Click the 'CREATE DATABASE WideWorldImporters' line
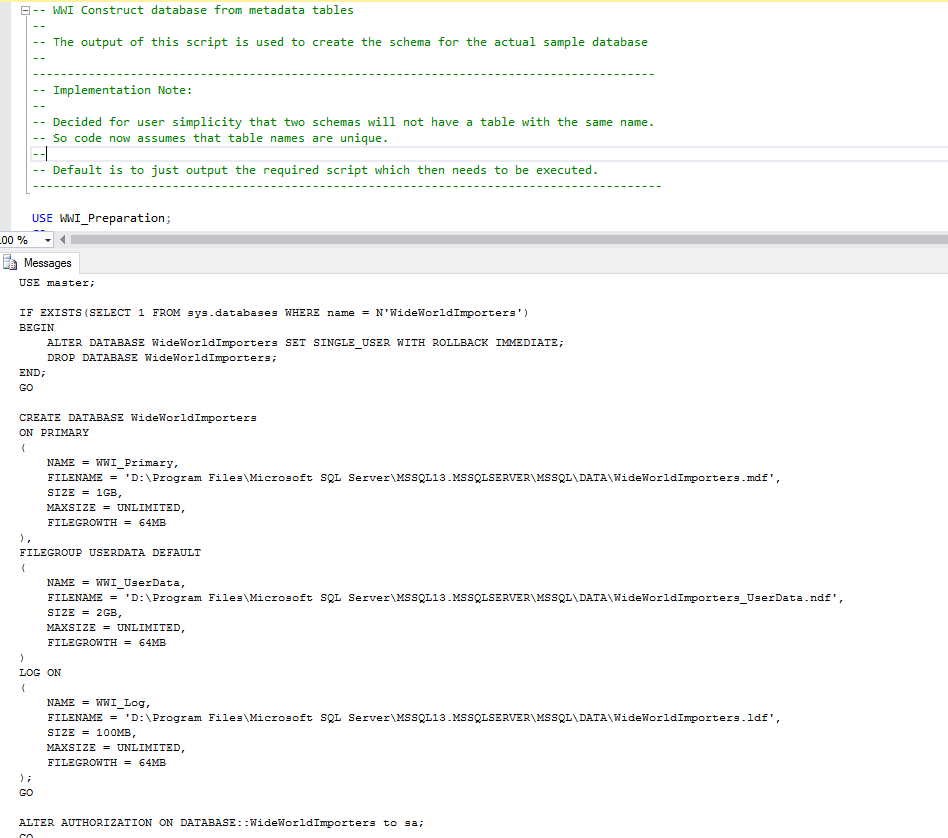This screenshot has height=838, width=948. click(x=138, y=418)
